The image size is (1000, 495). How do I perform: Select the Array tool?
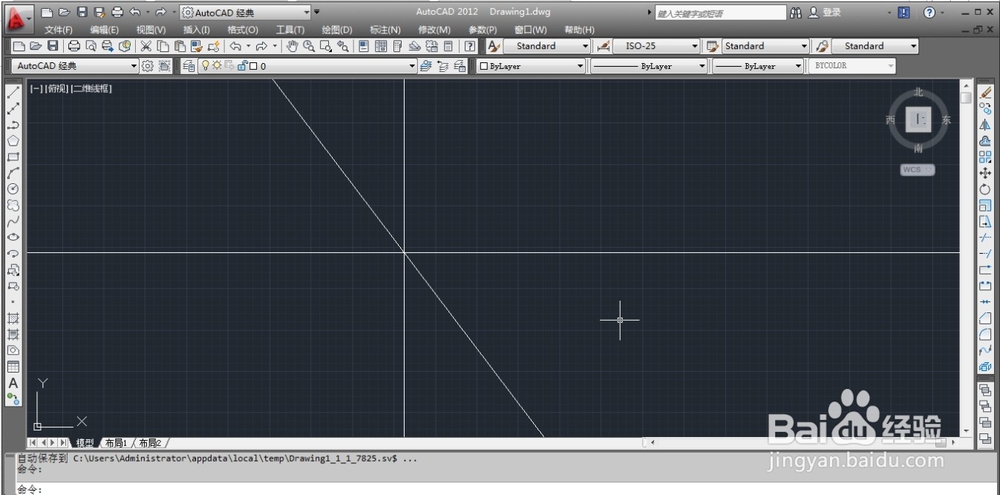coord(985,157)
